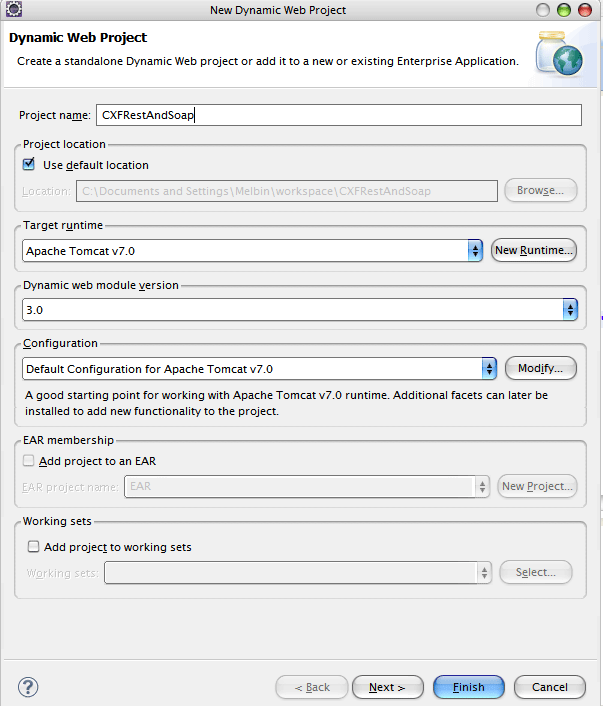Click the New Runtime button
The image size is (606, 711).
tap(534, 250)
